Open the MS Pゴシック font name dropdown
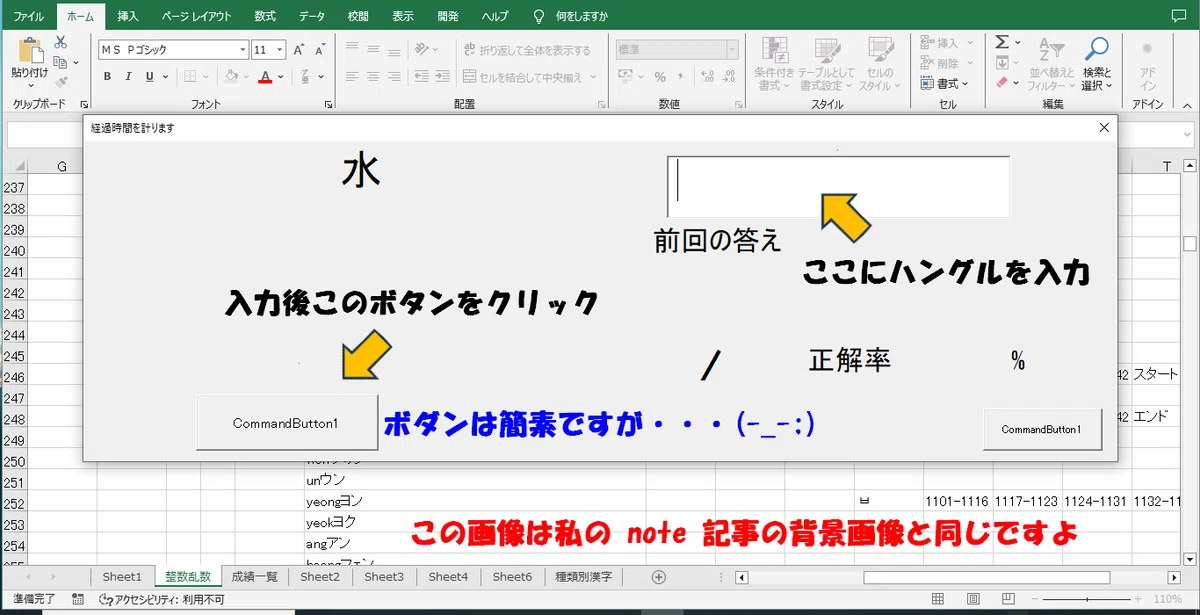Screen dimensions: 1200x615 [243, 49]
